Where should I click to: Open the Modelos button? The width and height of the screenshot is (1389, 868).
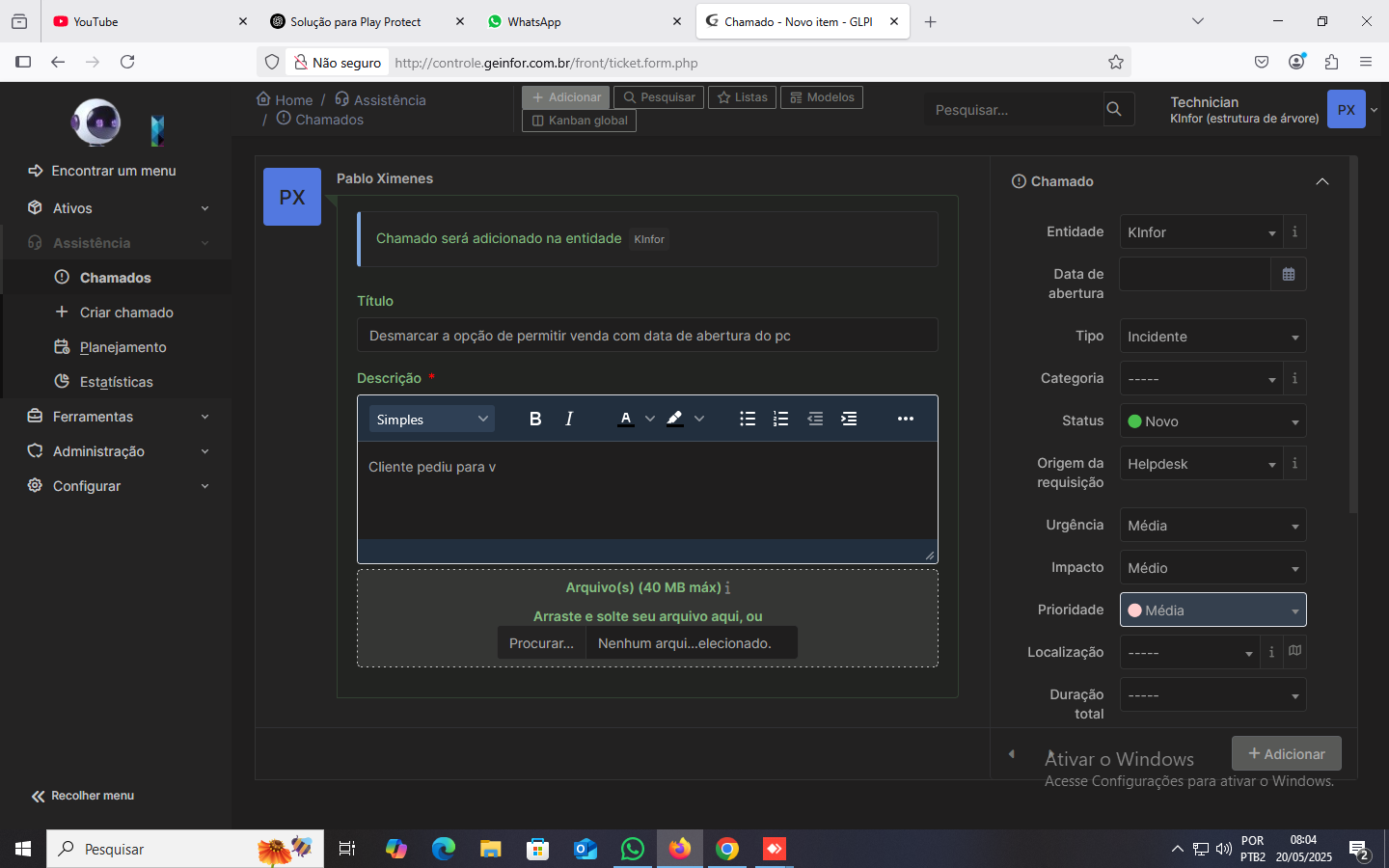pyautogui.click(x=822, y=97)
